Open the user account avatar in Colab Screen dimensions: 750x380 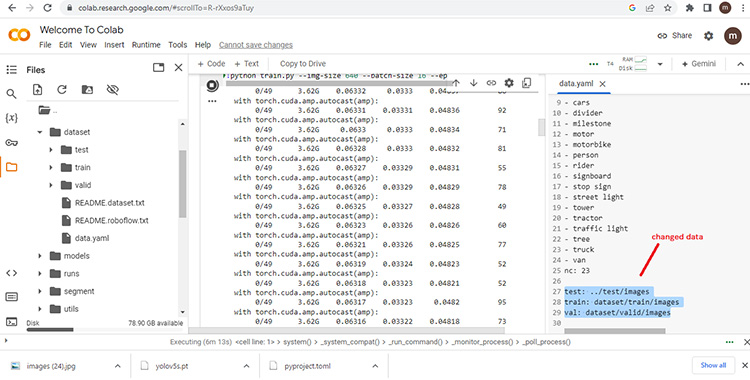coord(732,36)
